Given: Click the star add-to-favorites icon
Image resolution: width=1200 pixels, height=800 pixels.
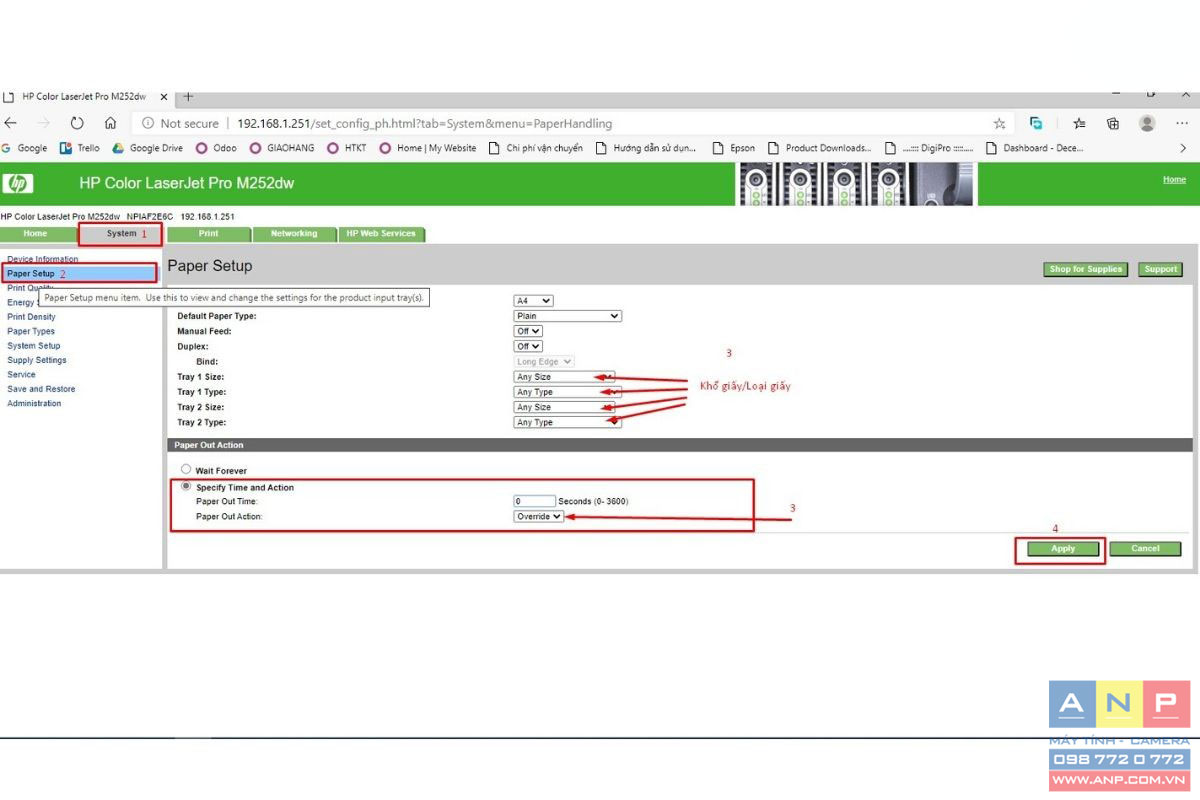Looking at the screenshot, I should [x=999, y=123].
